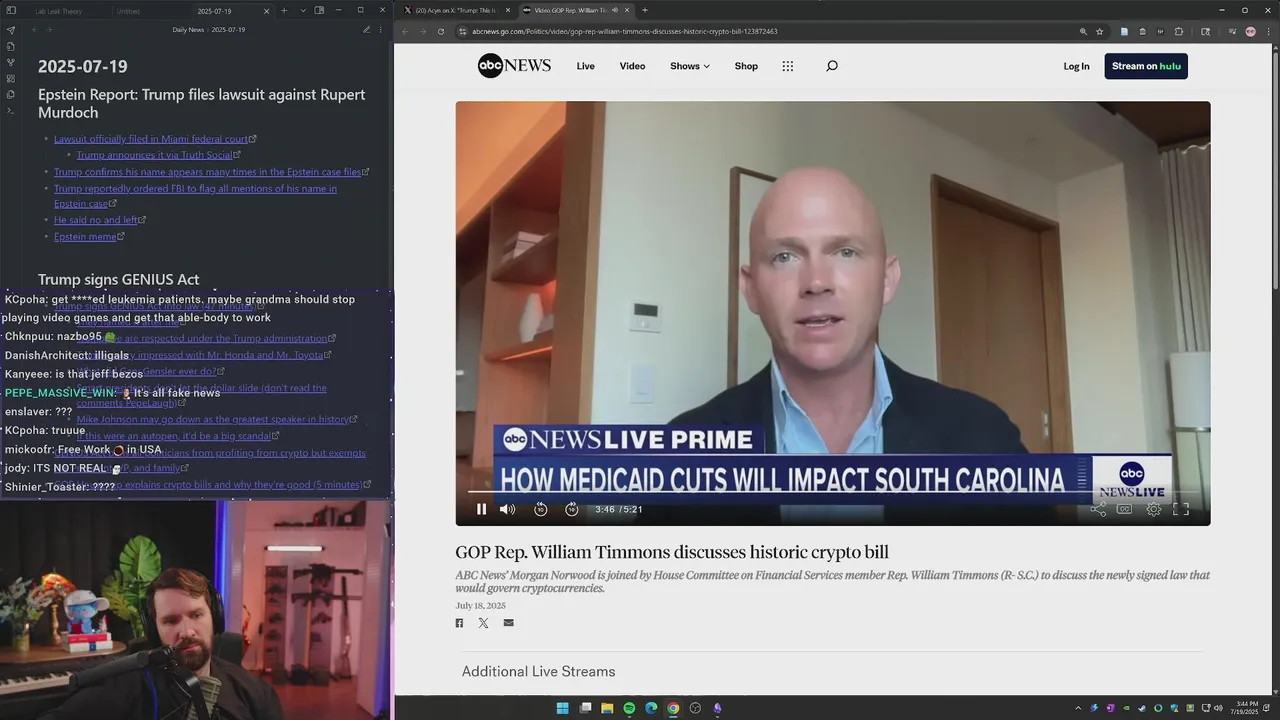1280x720 pixels.
Task: Click the Chrome address bar URL
Action: click(x=624, y=31)
